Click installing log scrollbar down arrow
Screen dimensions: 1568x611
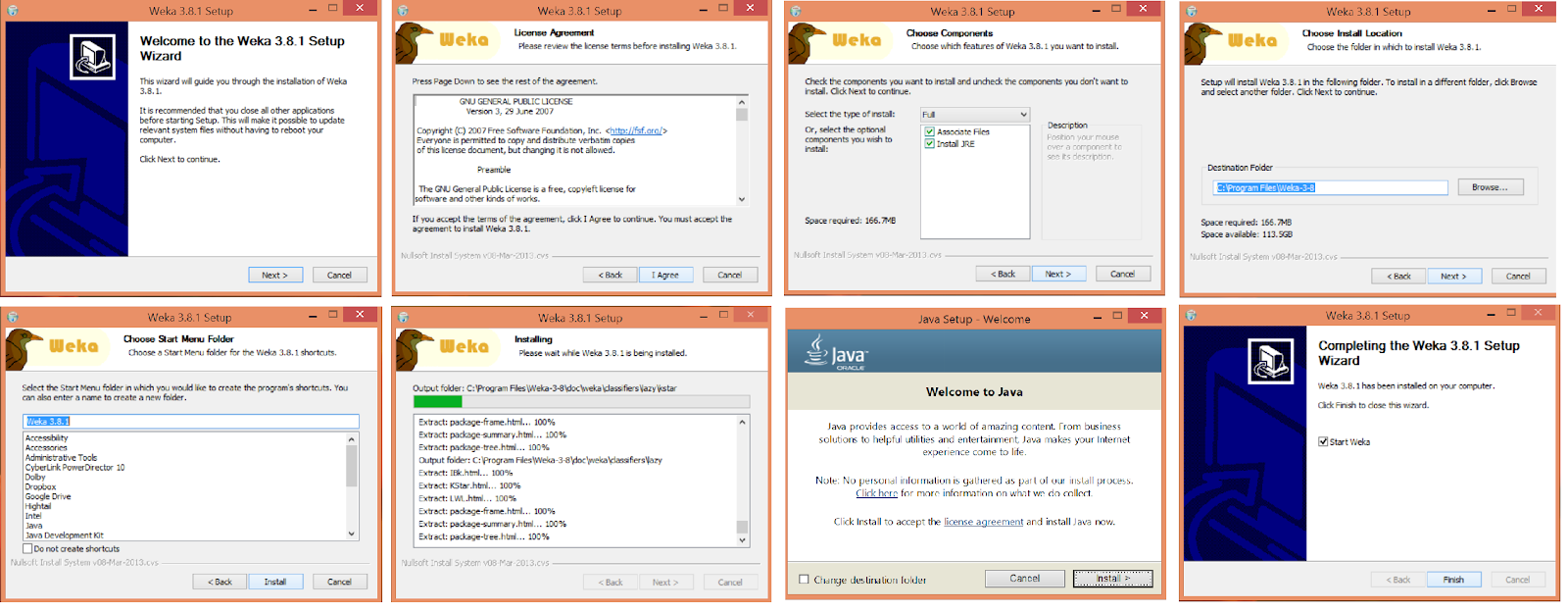point(742,540)
